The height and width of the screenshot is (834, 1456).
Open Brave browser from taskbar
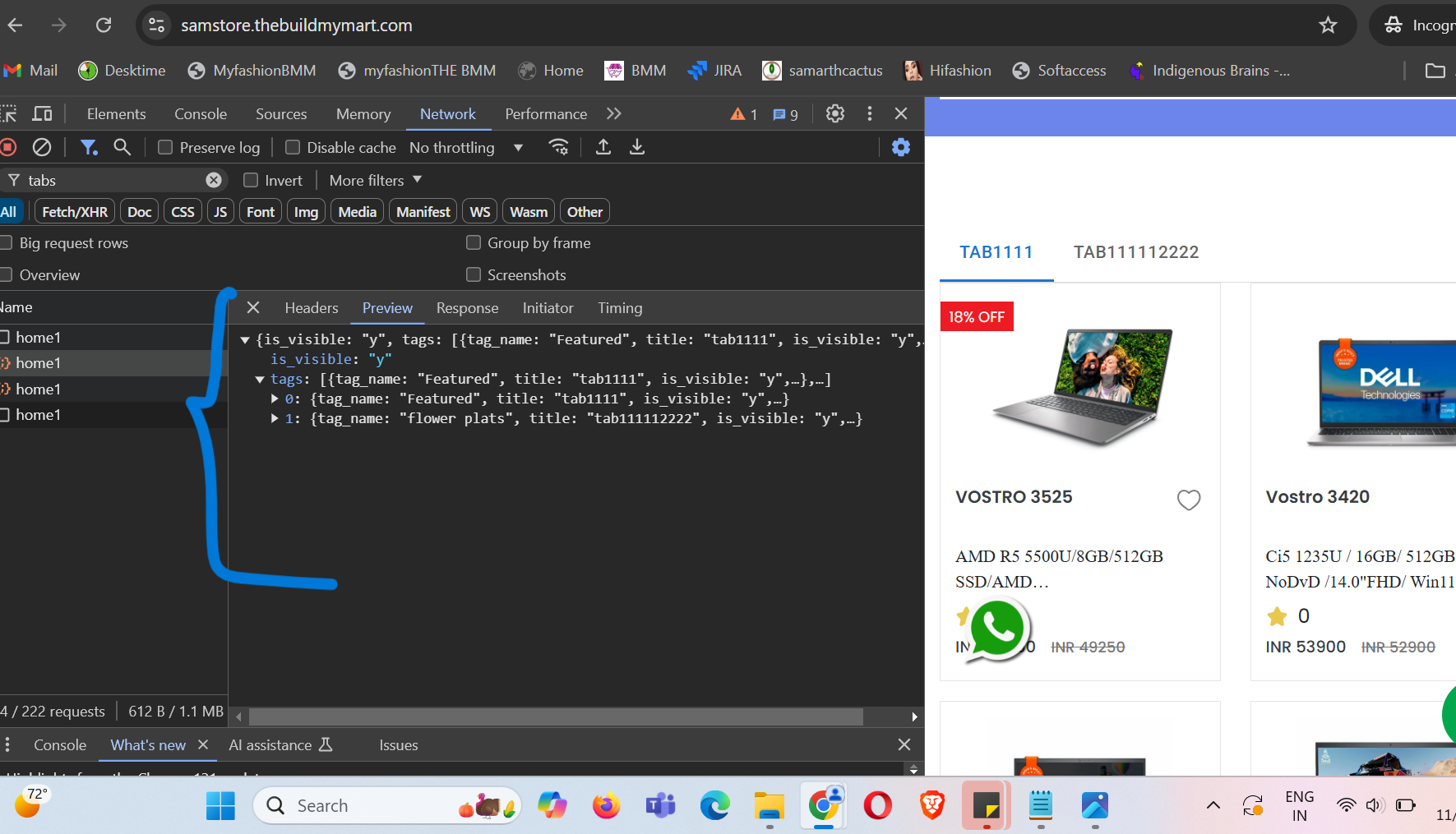(x=932, y=806)
